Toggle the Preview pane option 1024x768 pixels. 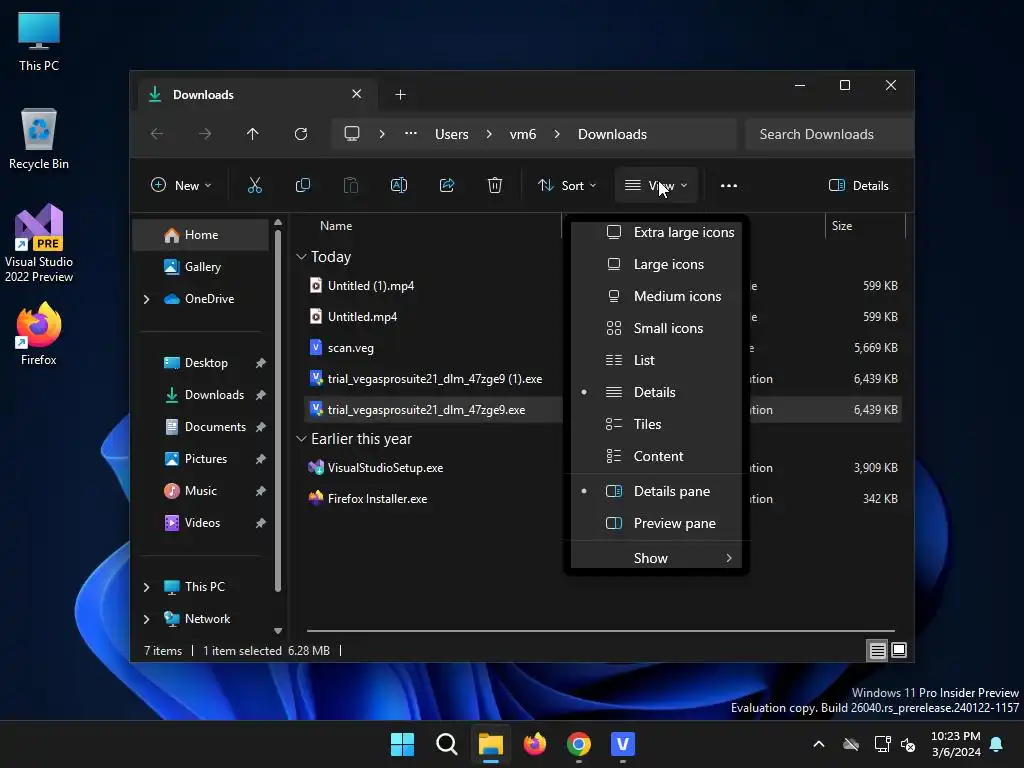(656, 523)
